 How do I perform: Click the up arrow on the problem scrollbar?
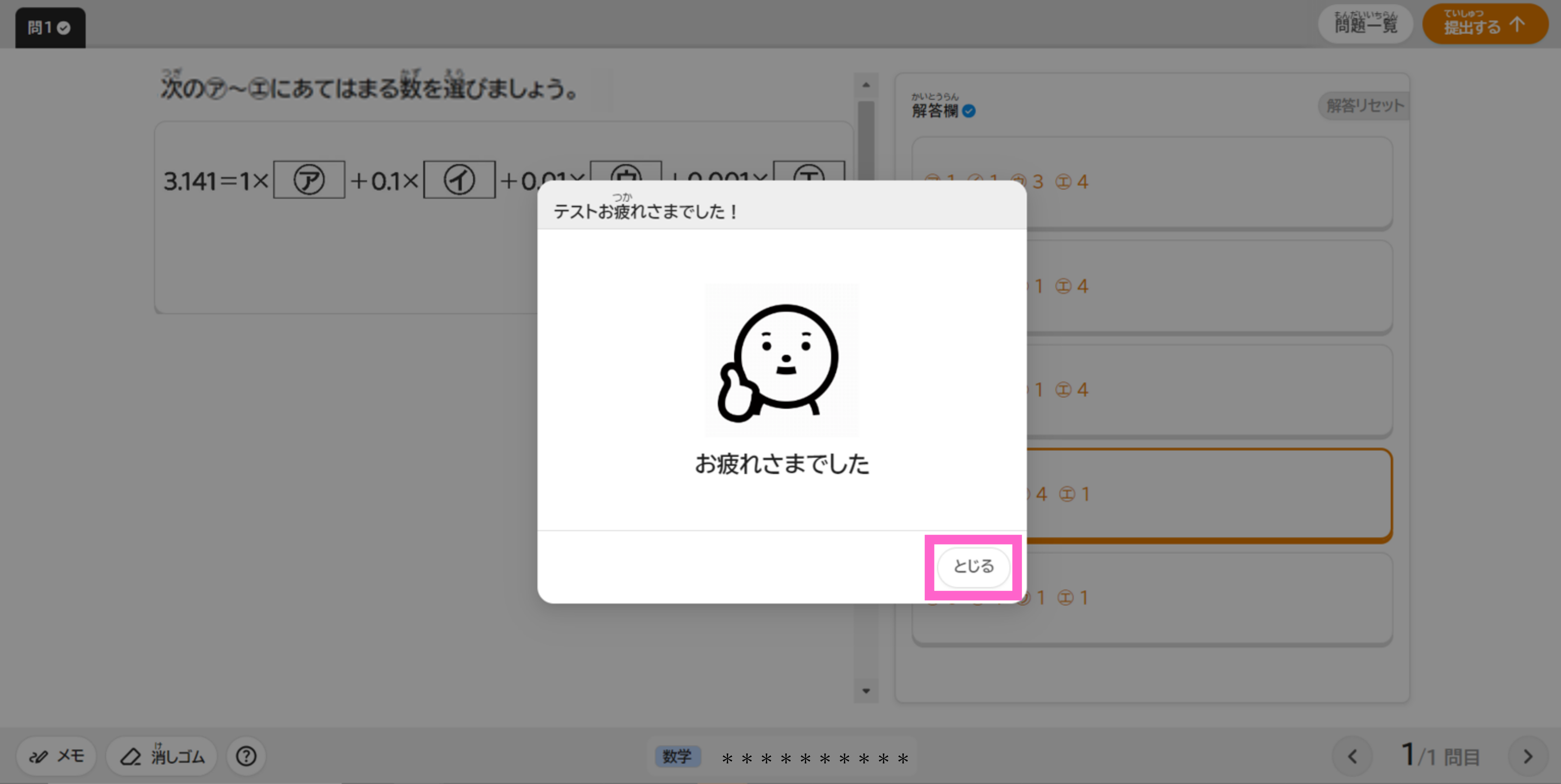866,85
